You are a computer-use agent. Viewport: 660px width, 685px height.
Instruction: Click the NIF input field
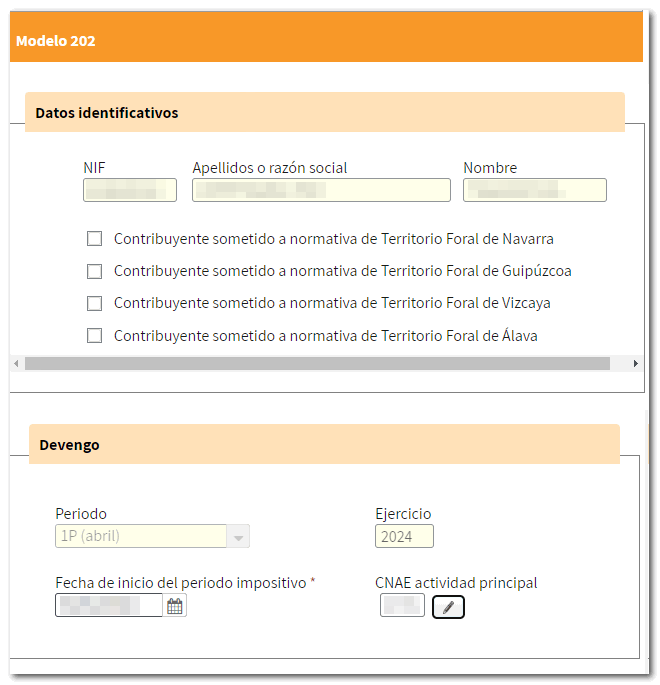[130, 190]
